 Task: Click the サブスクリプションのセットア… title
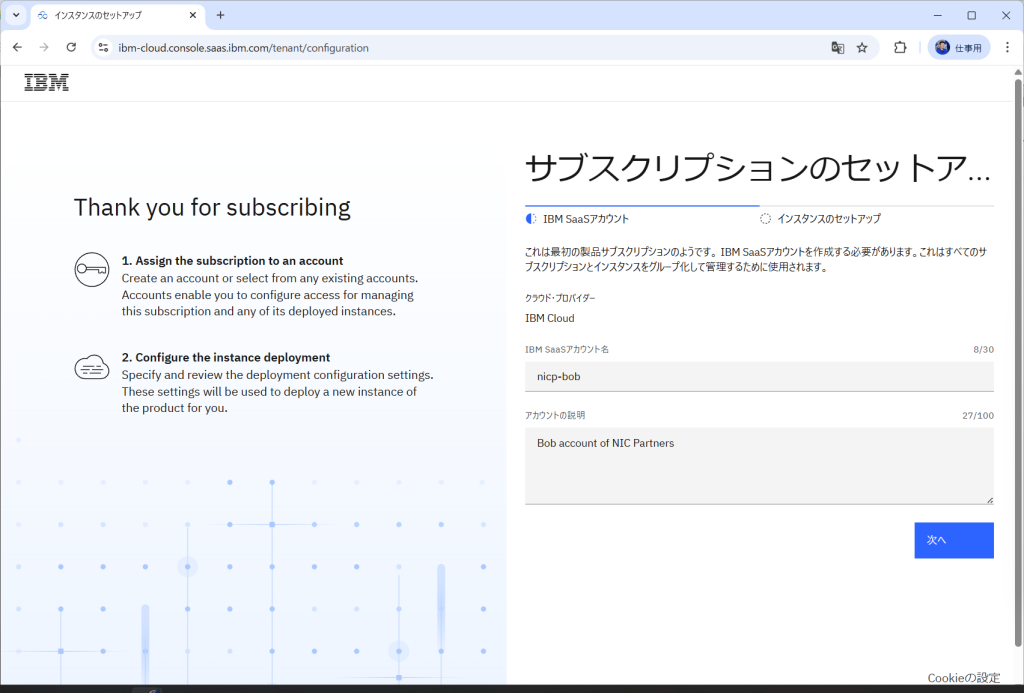[x=758, y=169]
